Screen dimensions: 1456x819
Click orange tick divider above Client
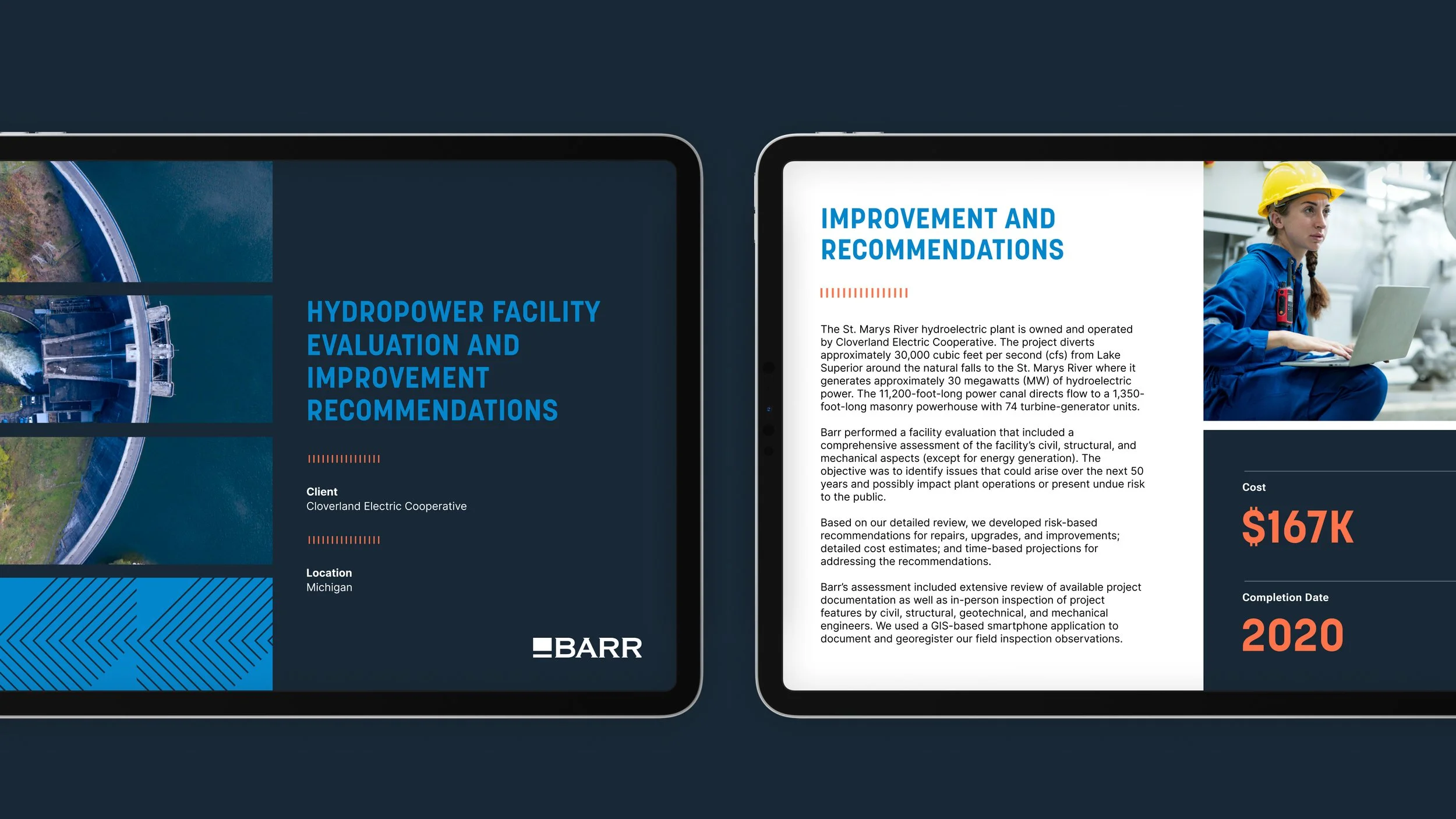pos(344,459)
